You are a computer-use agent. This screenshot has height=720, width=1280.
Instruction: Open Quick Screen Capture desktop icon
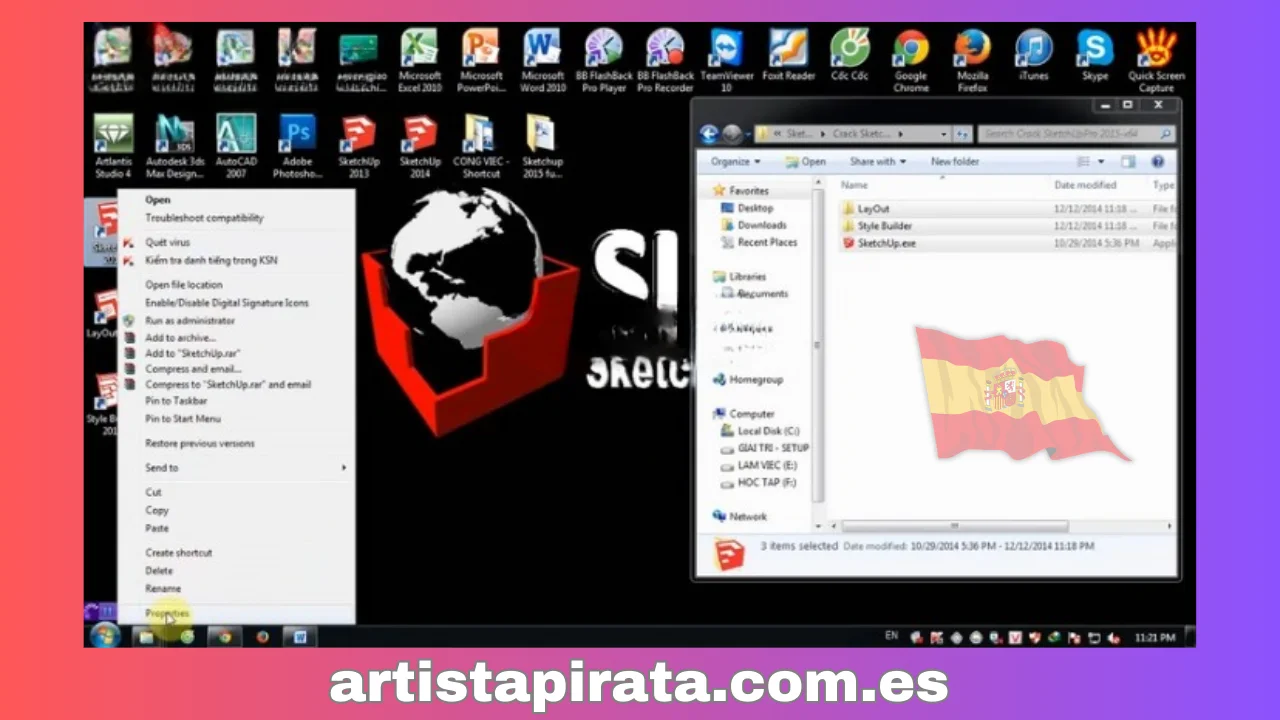pos(1156,60)
